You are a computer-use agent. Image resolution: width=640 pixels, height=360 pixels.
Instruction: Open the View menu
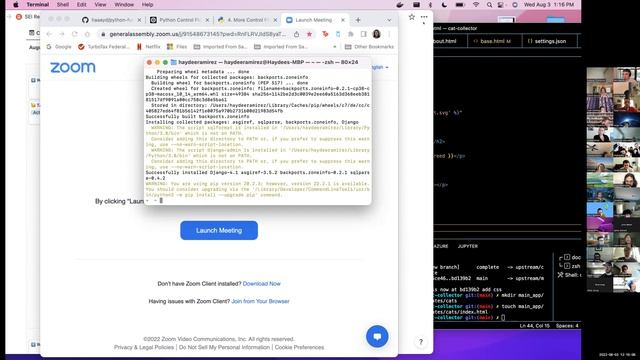click(x=100, y=5)
